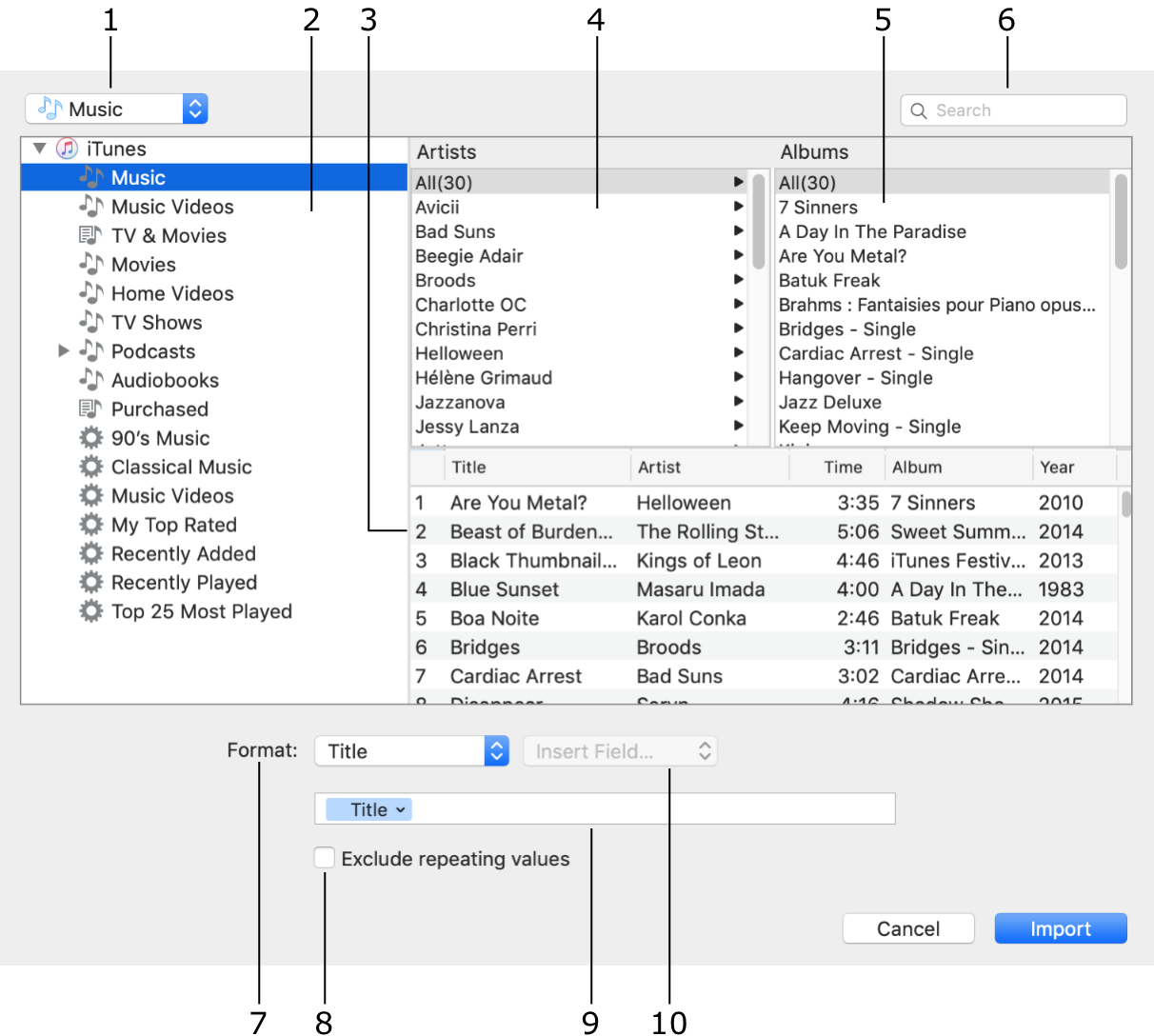Sort tracks by Artist column header
Screen dimensions: 1154x1036
pyautogui.click(x=710, y=467)
